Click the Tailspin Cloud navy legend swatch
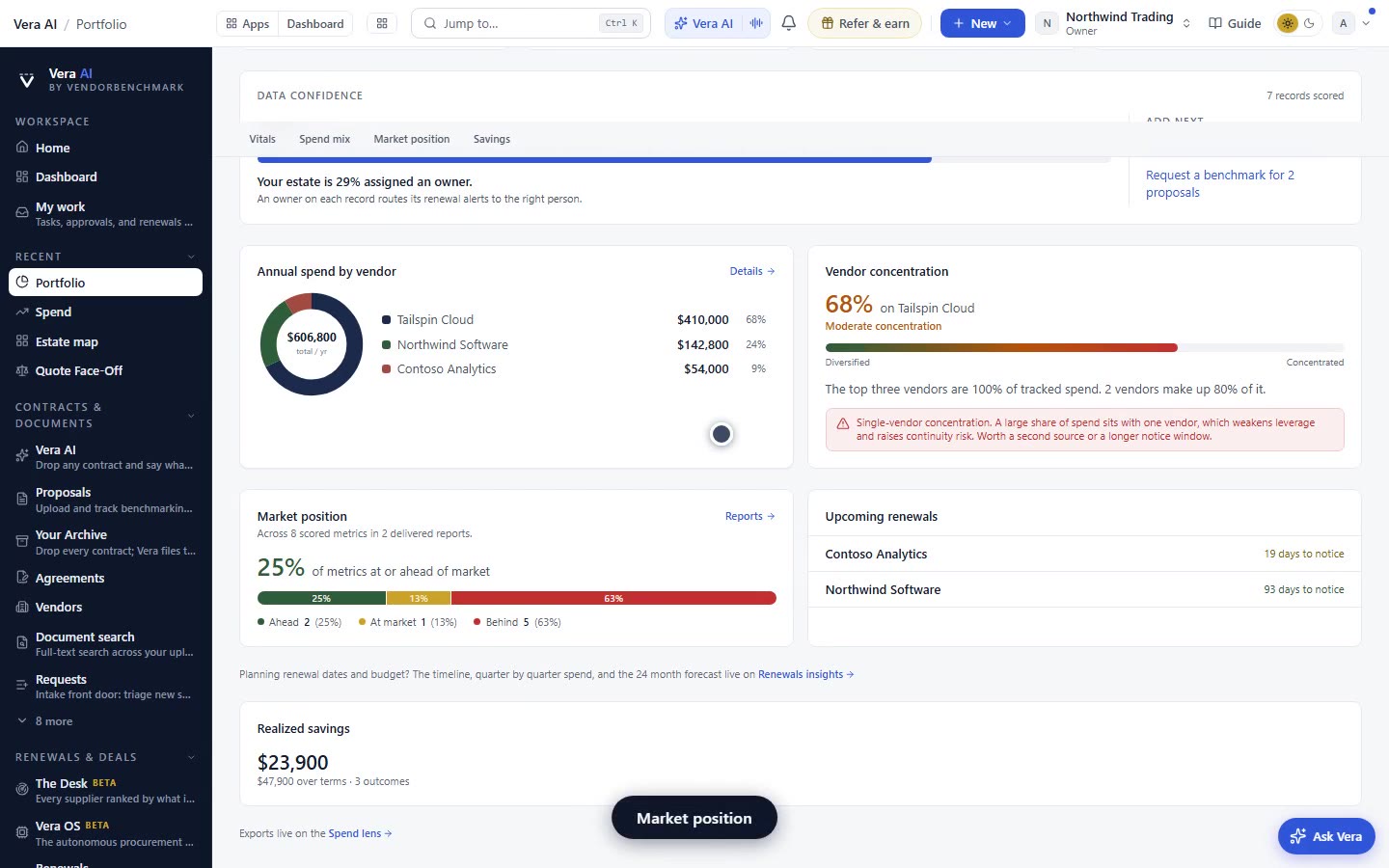This screenshot has width=1389, height=868. click(387, 319)
